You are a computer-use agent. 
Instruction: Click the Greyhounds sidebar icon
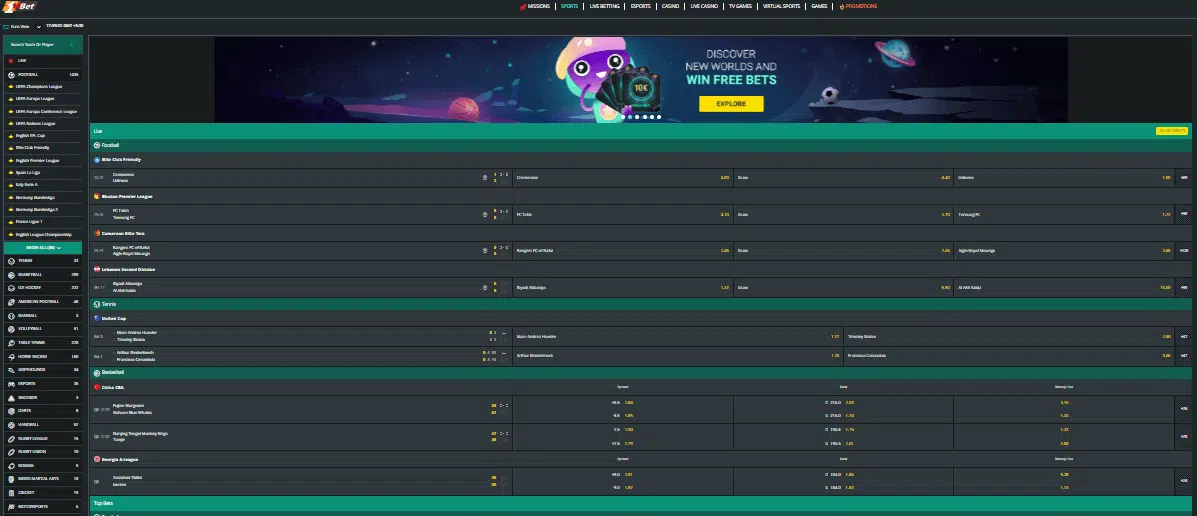11,370
